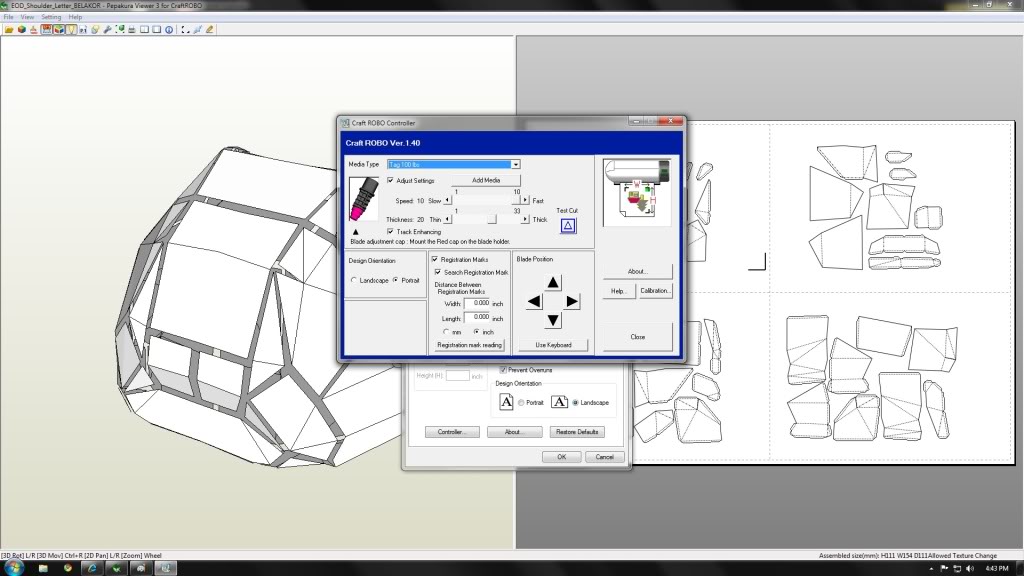The width and height of the screenshot is (1024, 576).
Task: Select Portrait radio in rear dialog
Action: coord(521,402)
